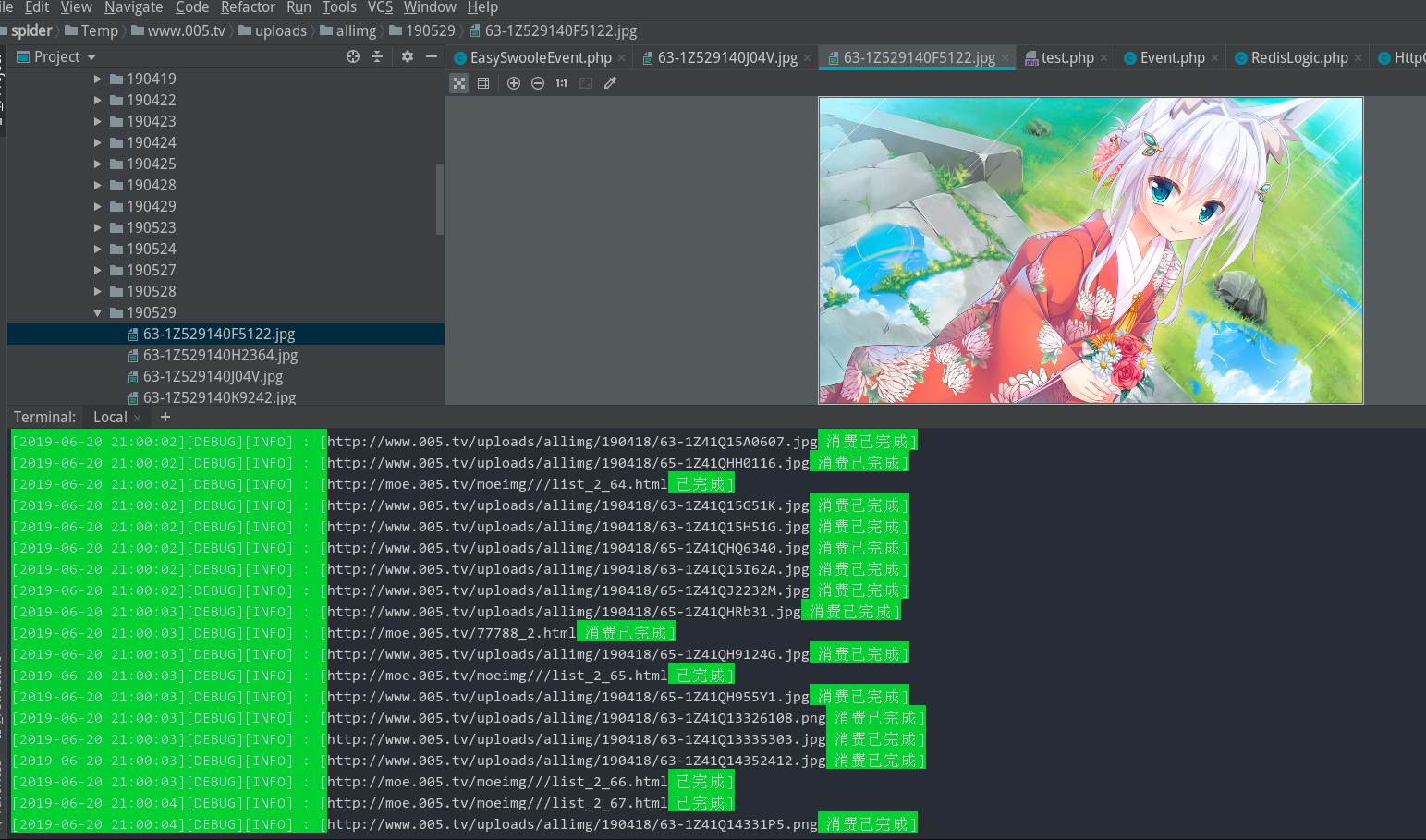The width and height of the screenshot is (1426, 840).
Task: Click the locate/scroll-from-source target icon
Action: pos(353,56)
